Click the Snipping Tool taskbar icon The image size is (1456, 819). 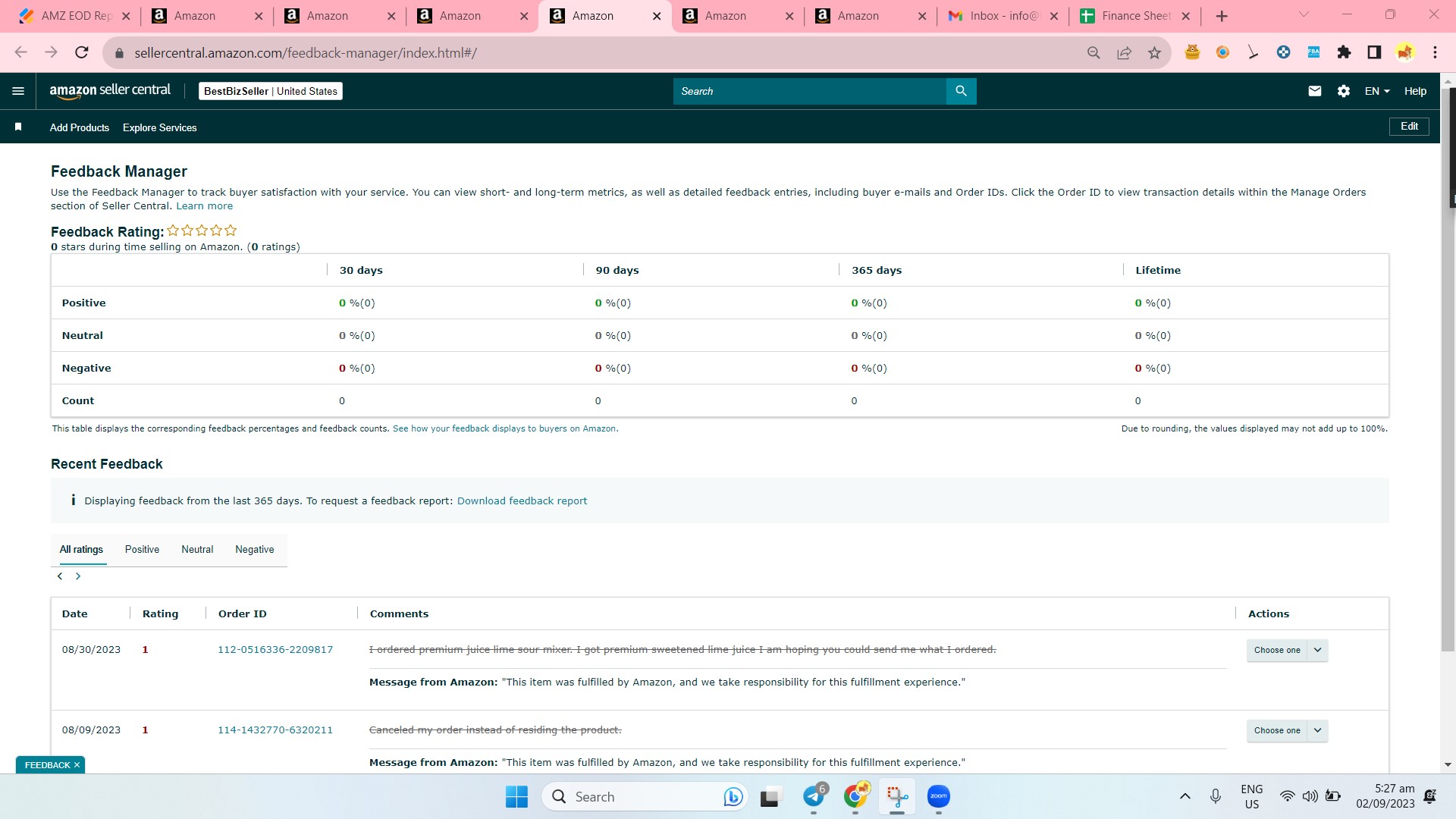pos(897,797)
